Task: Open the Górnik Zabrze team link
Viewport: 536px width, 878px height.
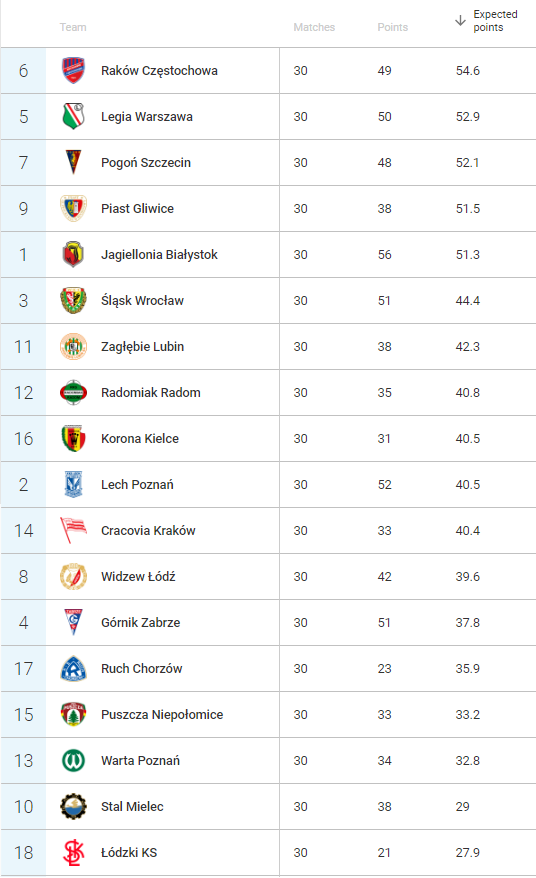Action: point(141,623)
